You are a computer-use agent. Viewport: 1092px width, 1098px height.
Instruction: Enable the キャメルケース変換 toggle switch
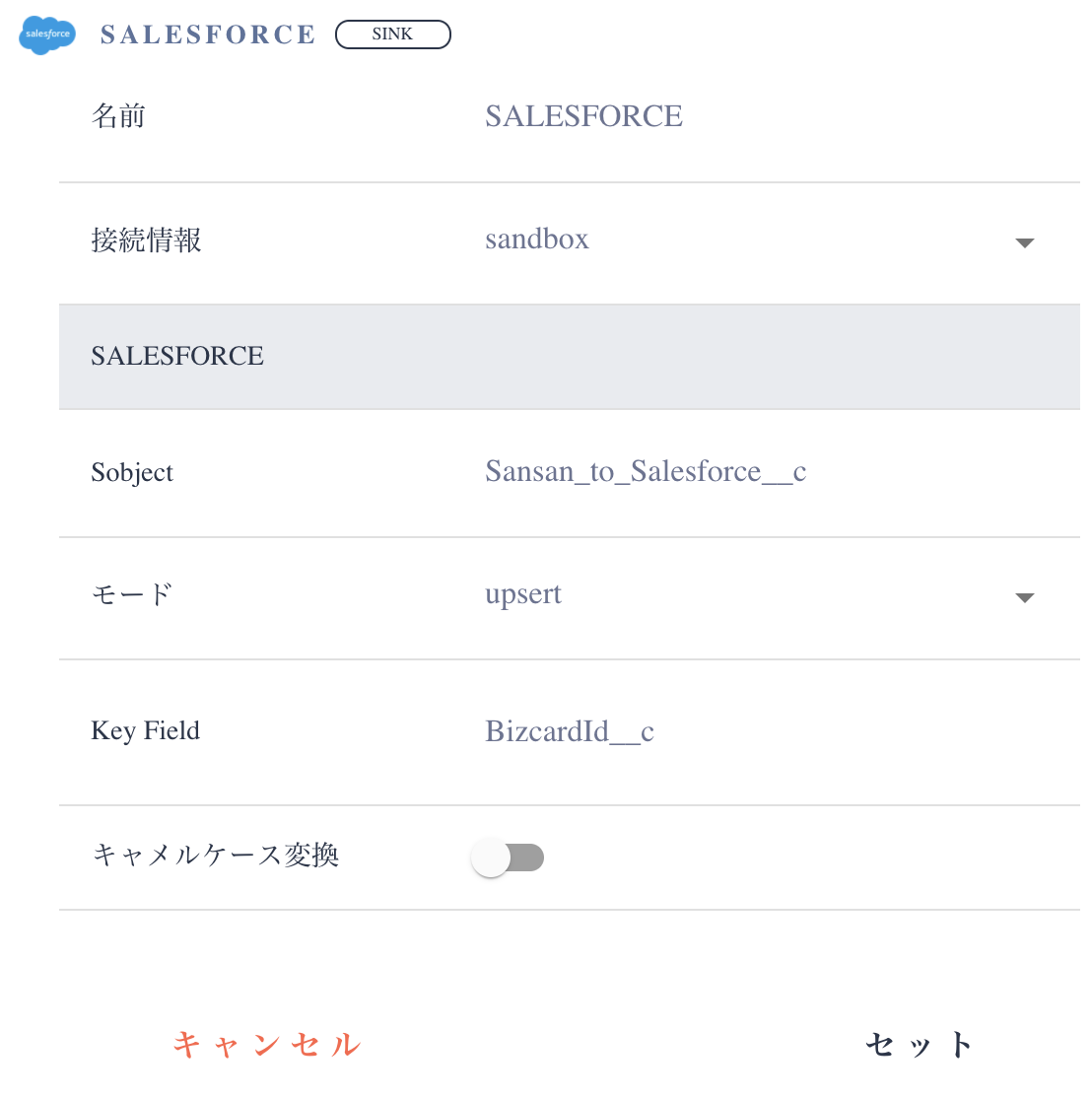508,858
